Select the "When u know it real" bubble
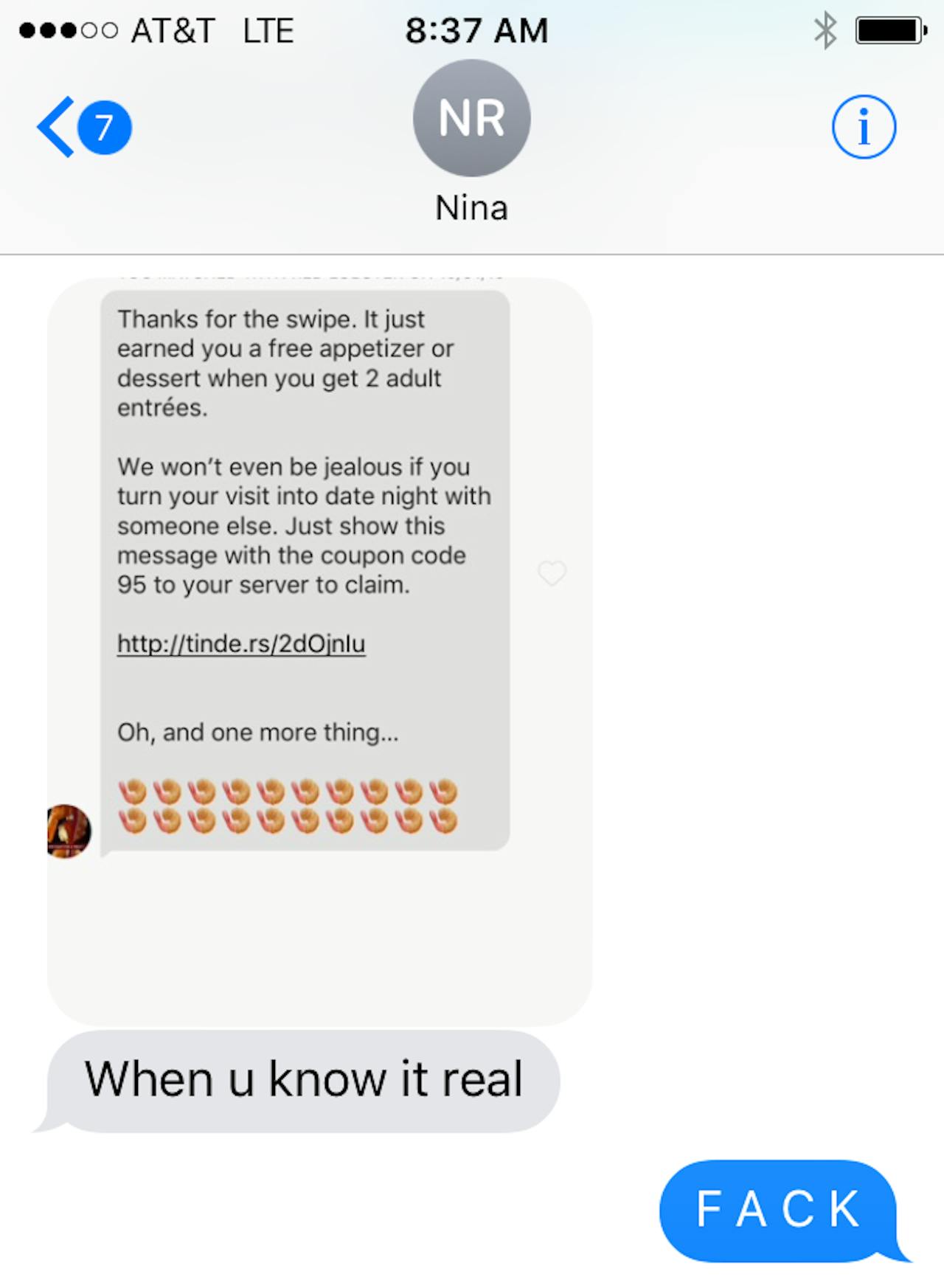 coord(303,1081)
